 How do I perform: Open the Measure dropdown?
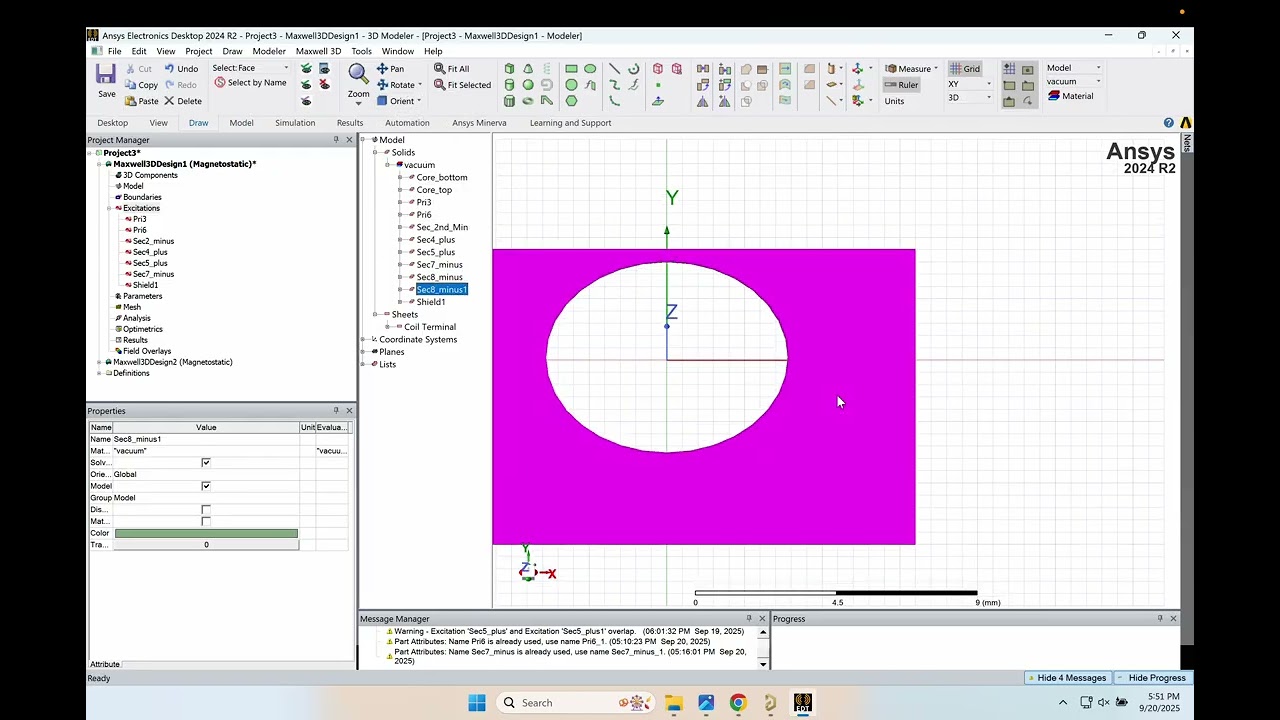[936, 69]
